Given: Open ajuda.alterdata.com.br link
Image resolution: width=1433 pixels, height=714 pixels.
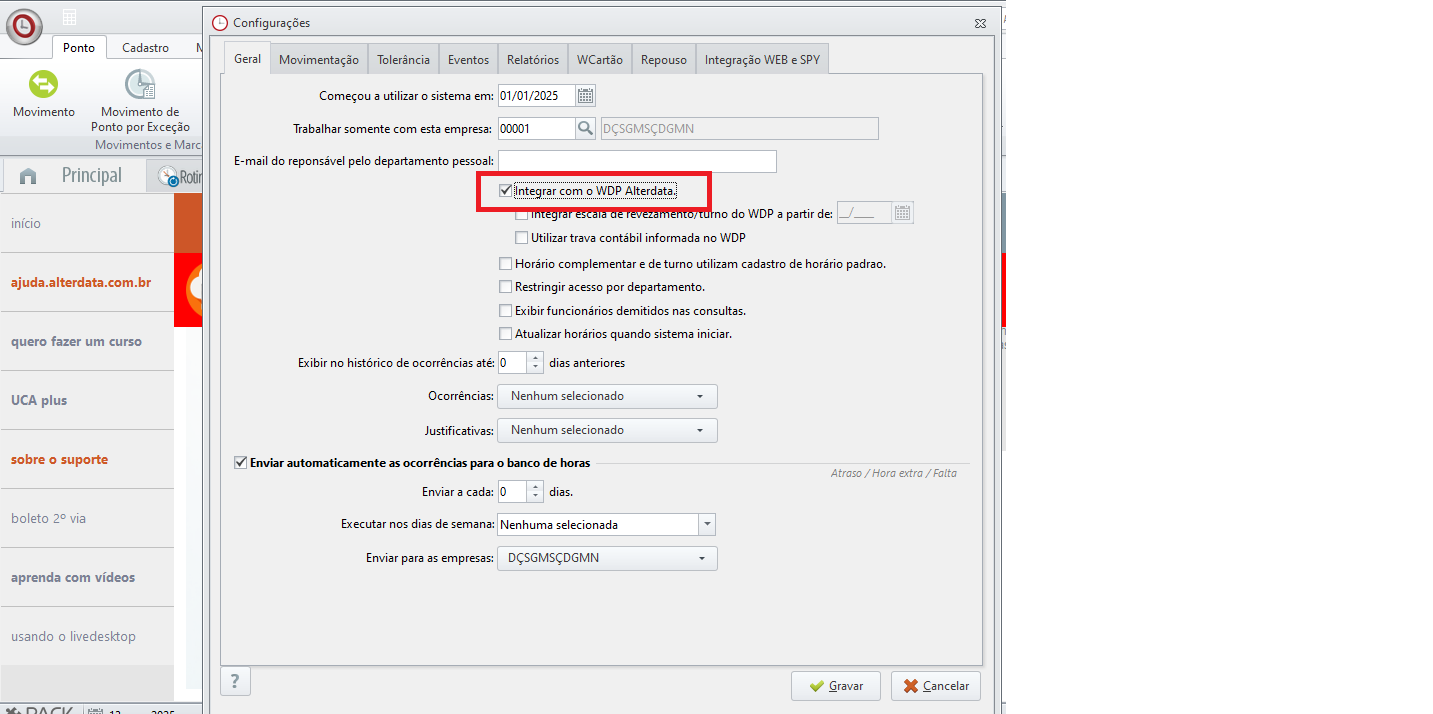Looking at the screenshot, I should pos(81,283).
